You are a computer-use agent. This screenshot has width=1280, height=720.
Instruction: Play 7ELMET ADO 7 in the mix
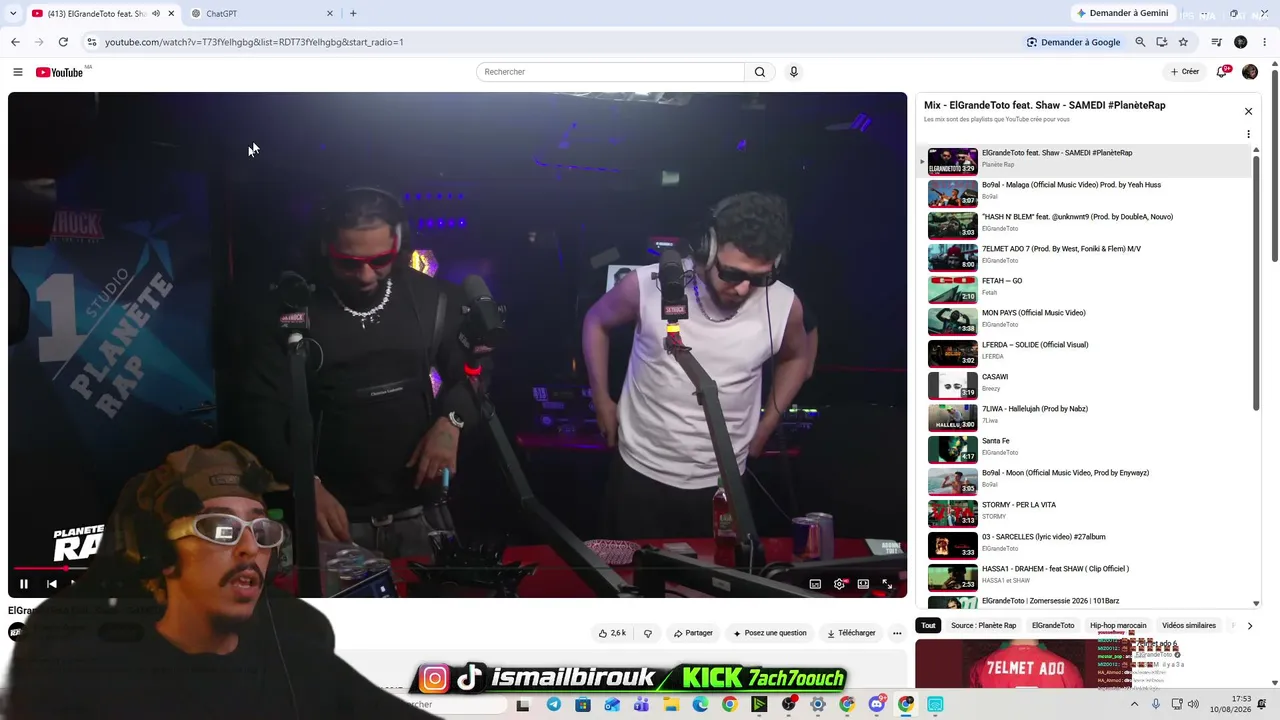pyautogui.click(x=1085, y=257)
